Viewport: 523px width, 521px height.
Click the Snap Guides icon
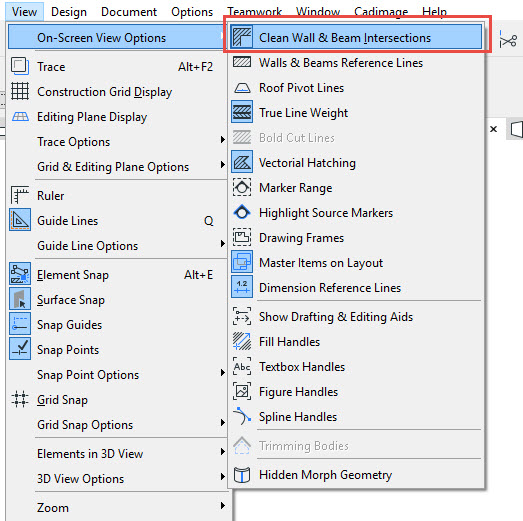coord(20,325)
